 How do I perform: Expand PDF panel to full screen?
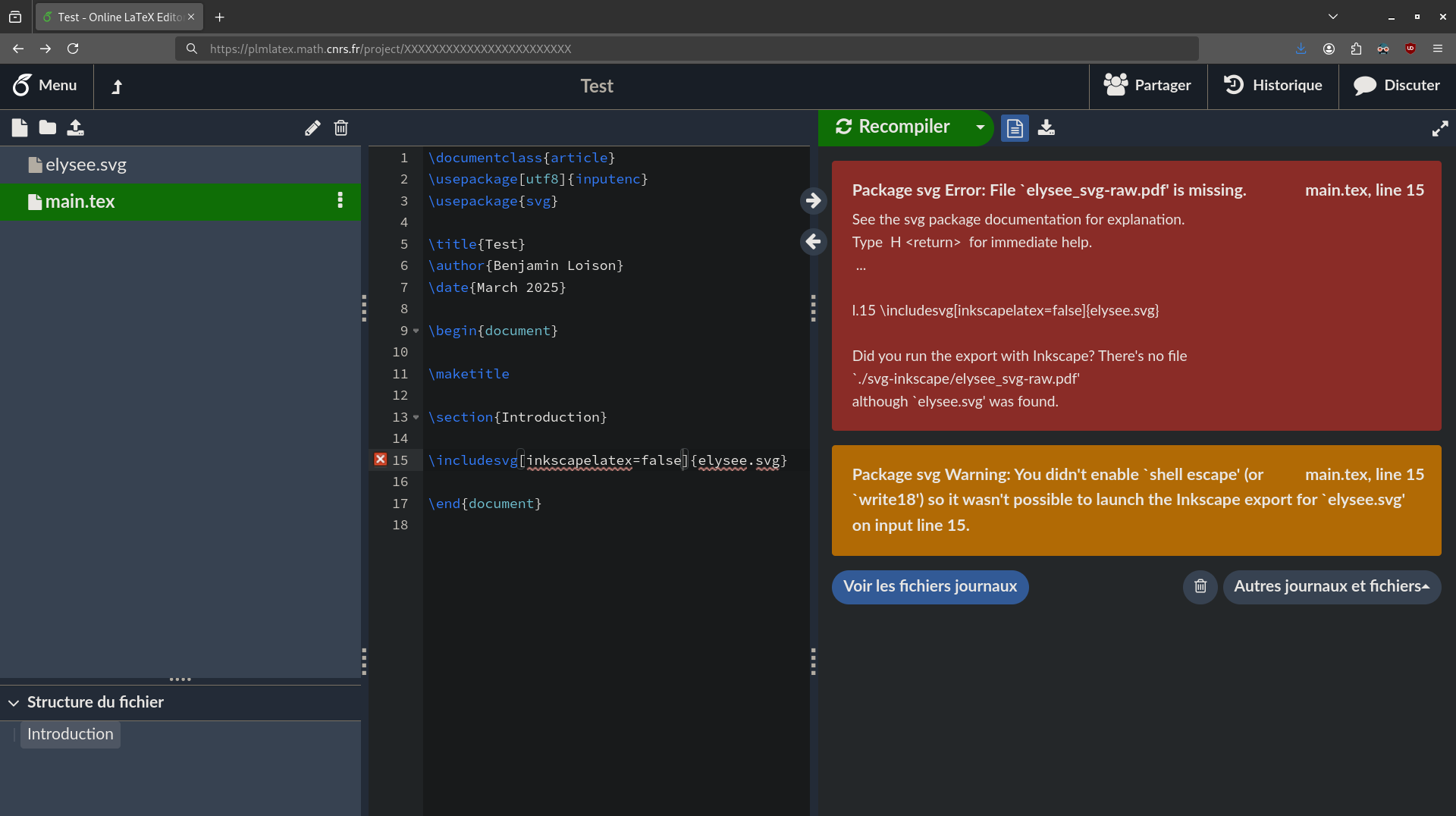click(x=1439, y=129)
